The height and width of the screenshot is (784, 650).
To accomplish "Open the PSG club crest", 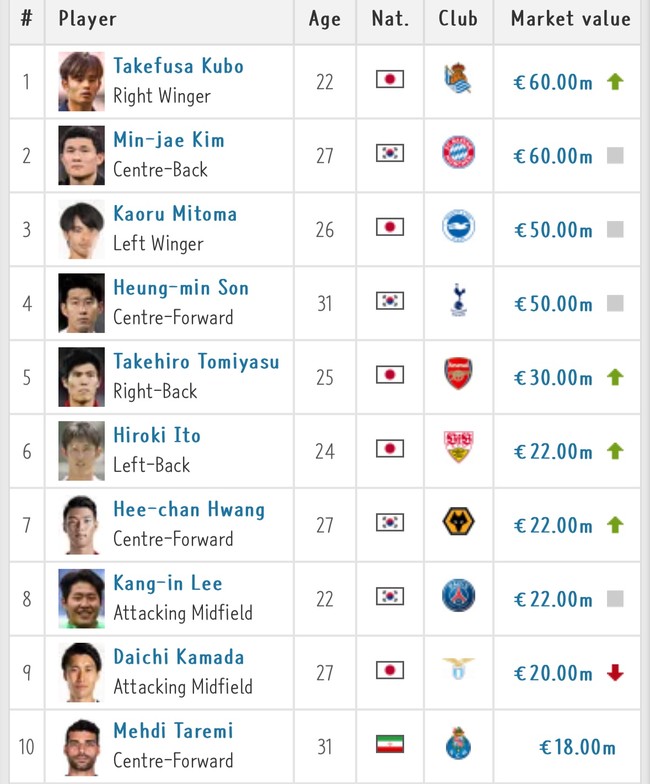I will tap(458, 597).
